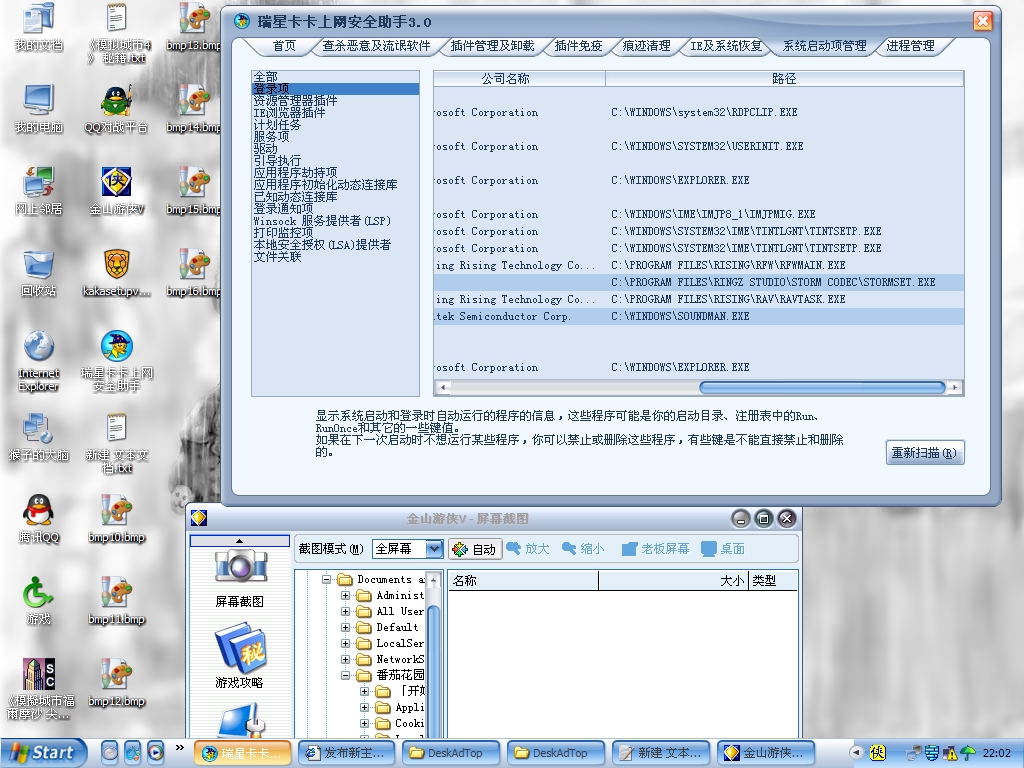Select 文件关联 in the category list
The width and height of the screenshot is (1024, 768).
click(x=335, y=257)
